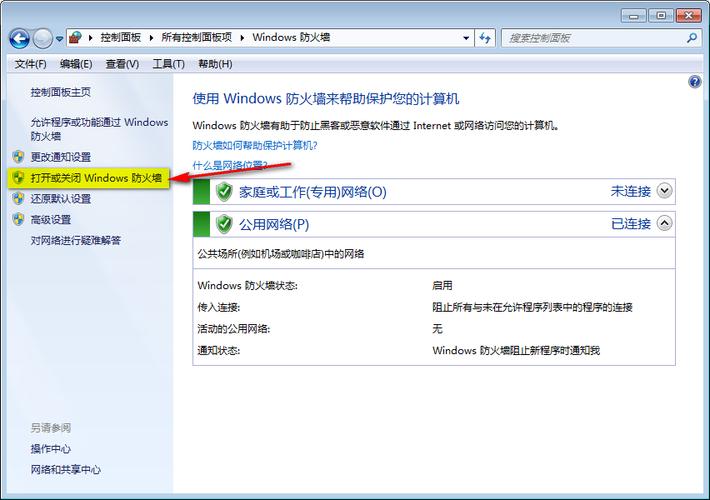Click shield icon beside 打开或关闭 Windows 防火墙
The height and width of the screenshot is (500, 710).
tap(18, 178)
